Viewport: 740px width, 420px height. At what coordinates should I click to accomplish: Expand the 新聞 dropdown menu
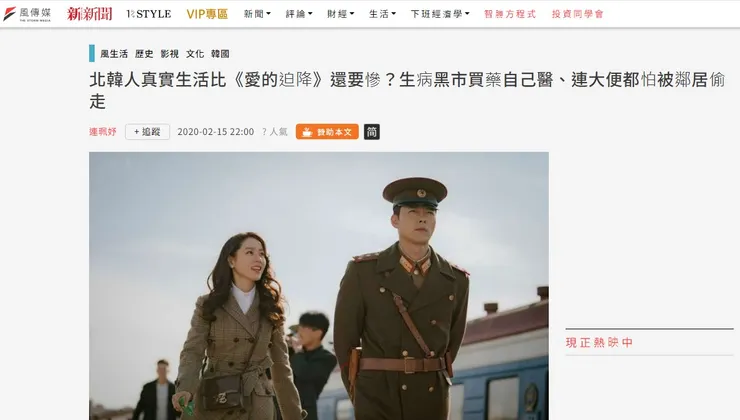pyautogui.click(x=257, y=14)
